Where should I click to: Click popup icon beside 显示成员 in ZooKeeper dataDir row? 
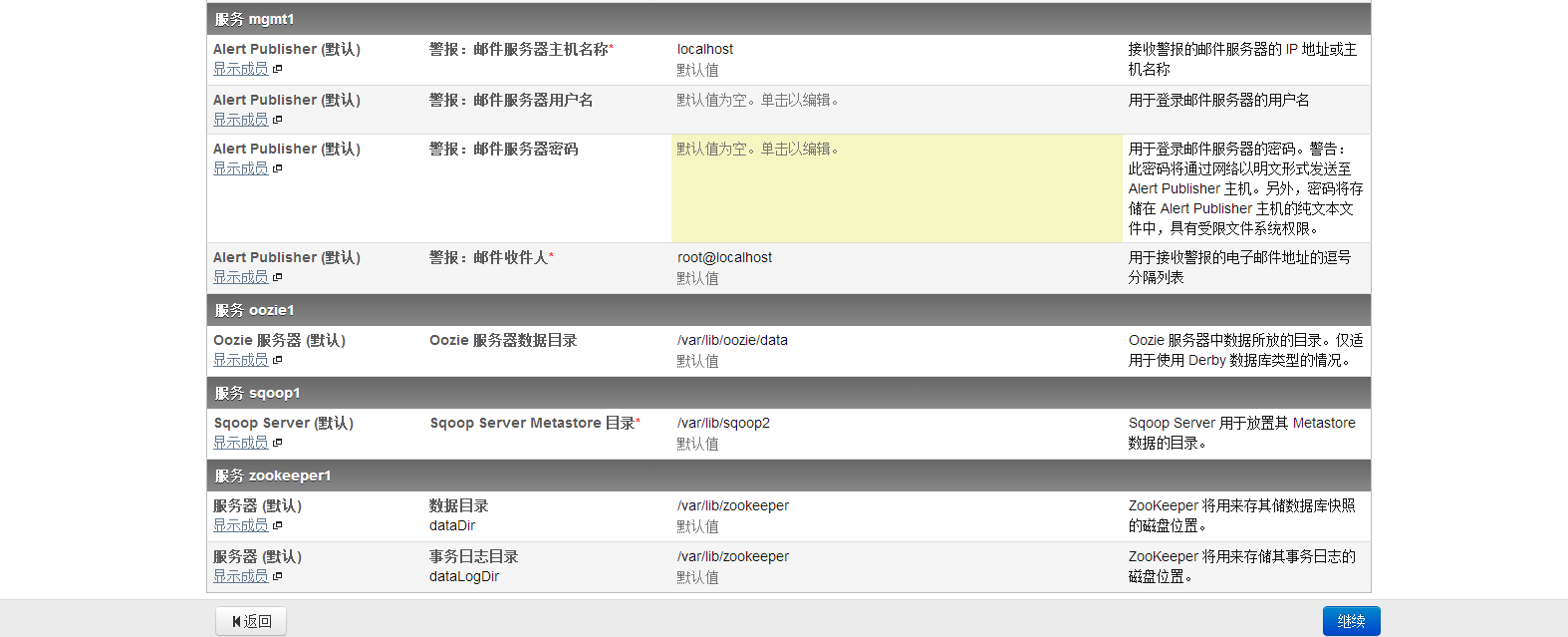click(278, 525)
